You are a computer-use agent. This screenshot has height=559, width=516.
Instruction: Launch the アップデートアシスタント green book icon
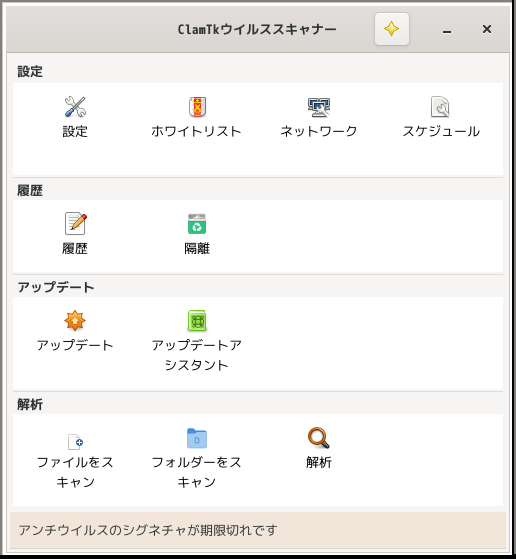tap(197, 320)
